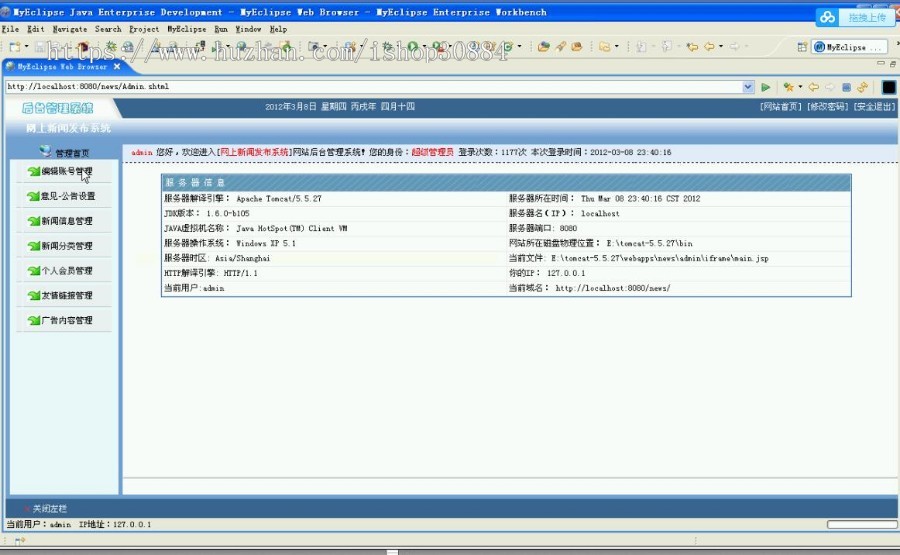Click the 网站首页 link
The image size is (900, 555).
click(x=780, y=107)
